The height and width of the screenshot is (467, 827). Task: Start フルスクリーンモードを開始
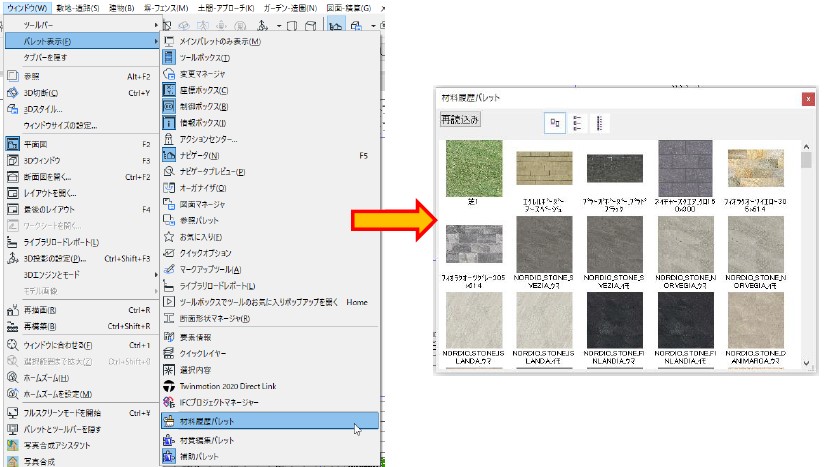click(x=82, y=413)
